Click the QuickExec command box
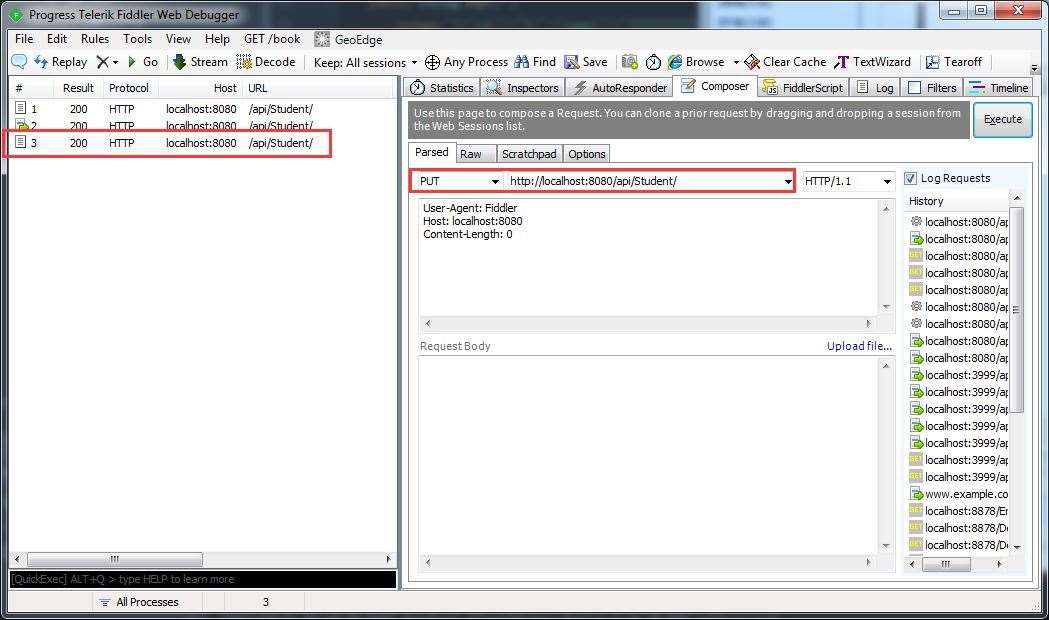The width and height of the screenshot is (1049, 620). (203, 579)
